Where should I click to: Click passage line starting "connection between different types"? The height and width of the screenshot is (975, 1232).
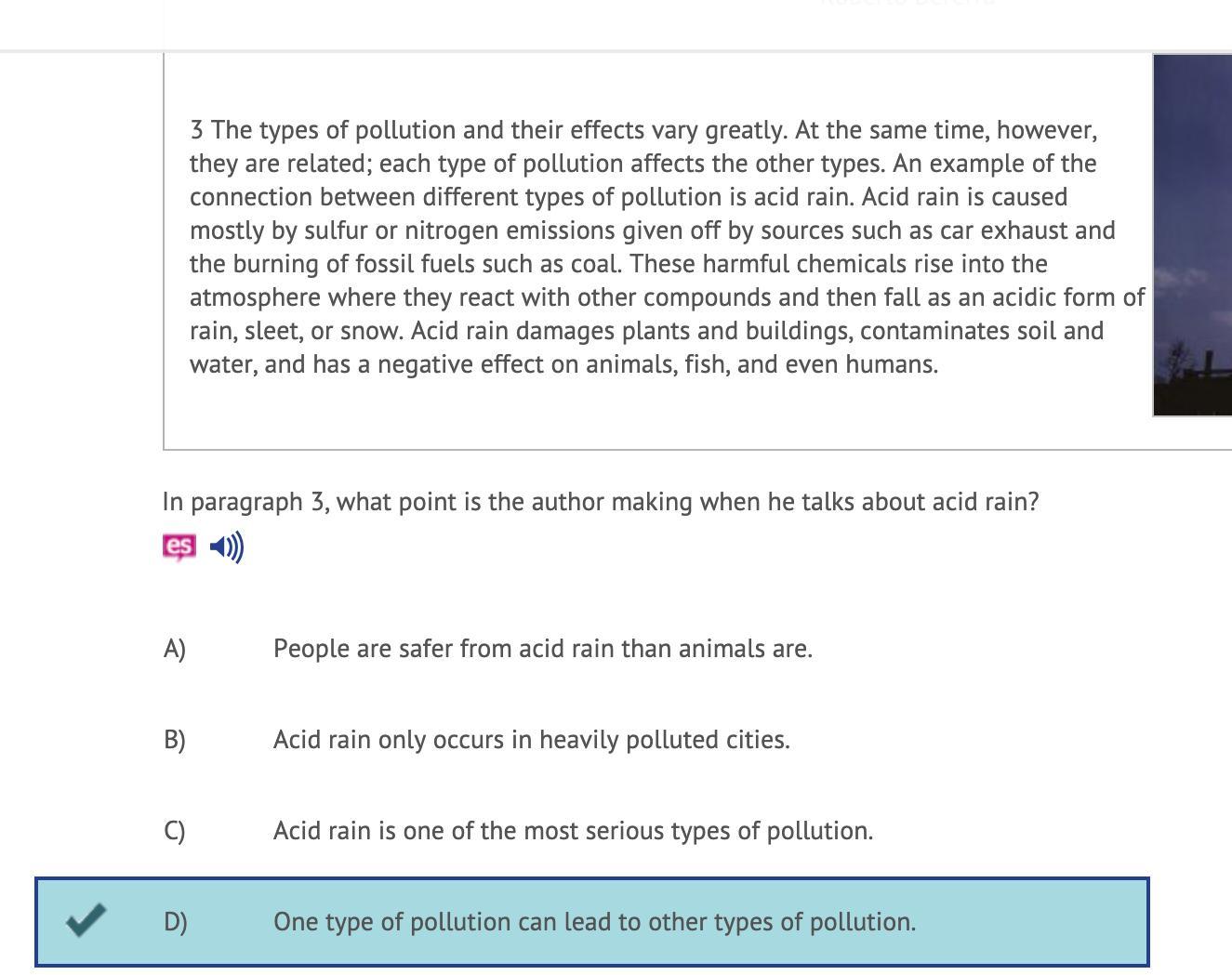[x=629, y=197]
